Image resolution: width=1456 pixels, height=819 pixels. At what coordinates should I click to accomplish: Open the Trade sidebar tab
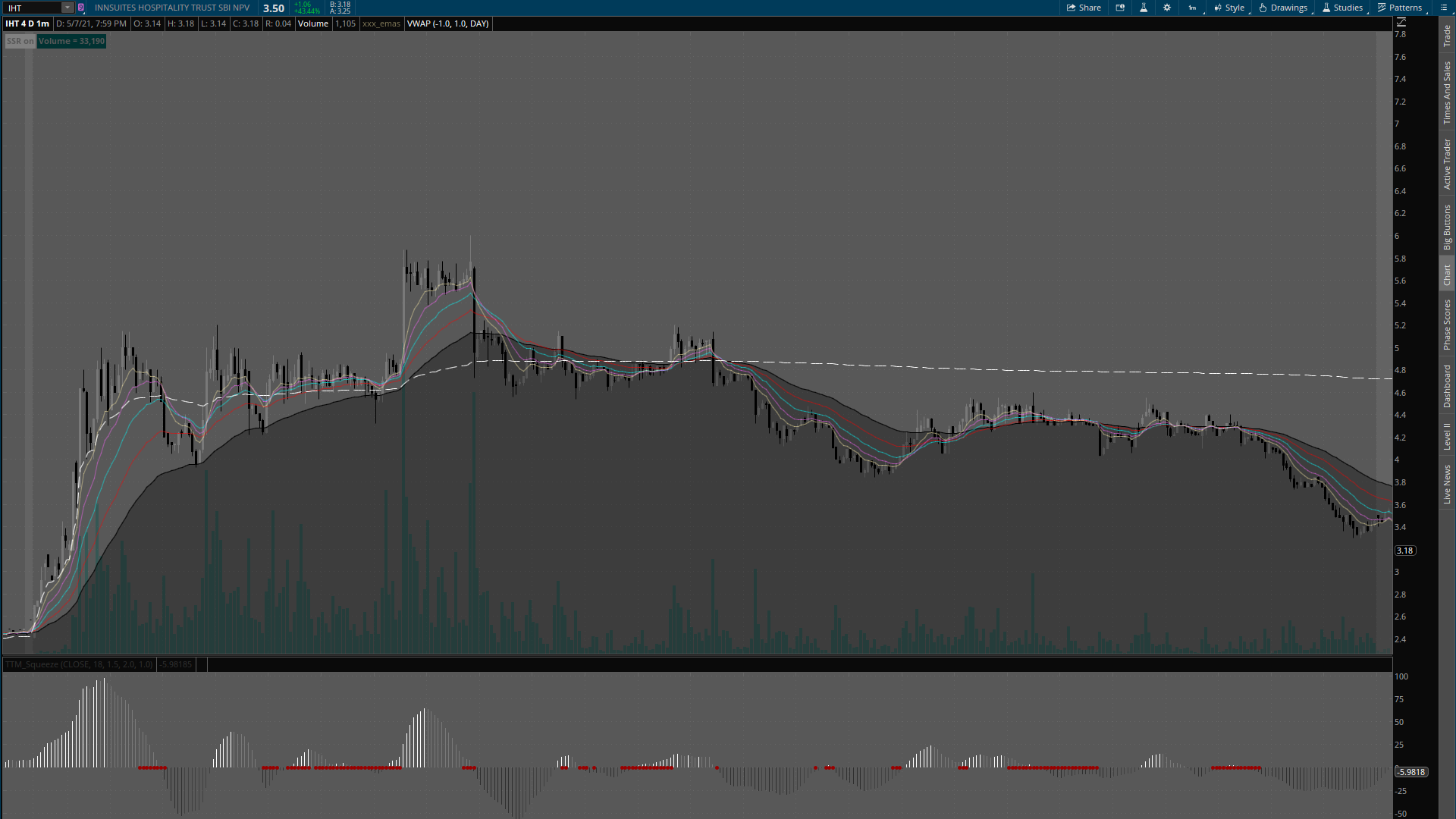pyautogui.click(x=1447, y=35)
